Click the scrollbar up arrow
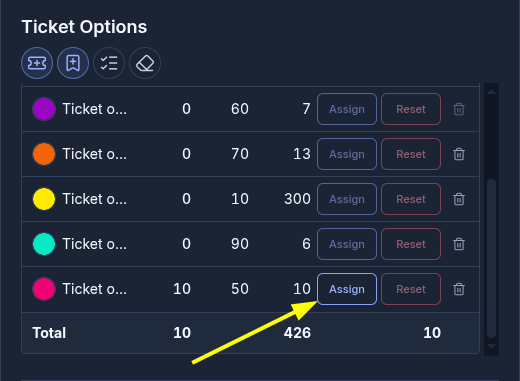 point(492,91)
